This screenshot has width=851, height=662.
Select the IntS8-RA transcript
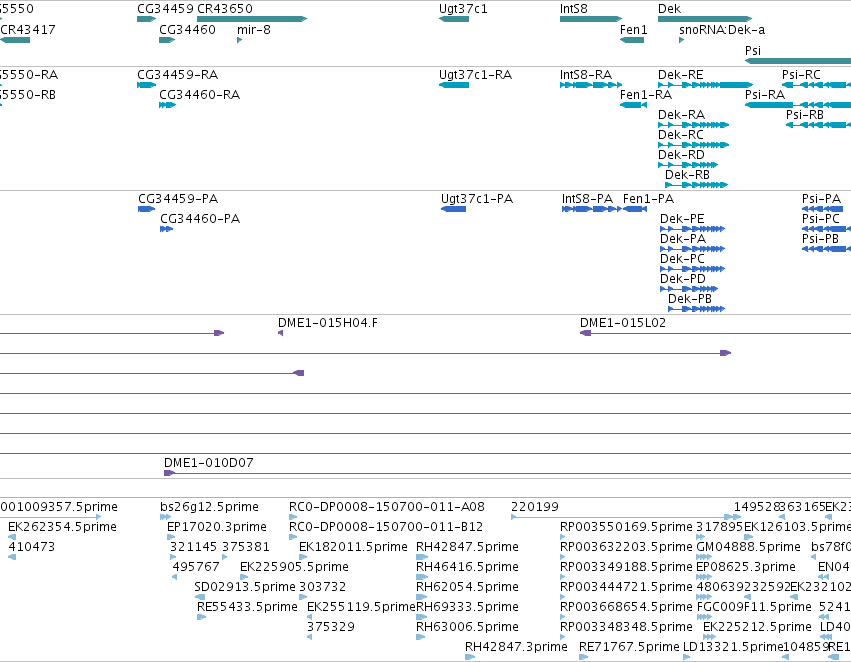click(x=591, y=85)
